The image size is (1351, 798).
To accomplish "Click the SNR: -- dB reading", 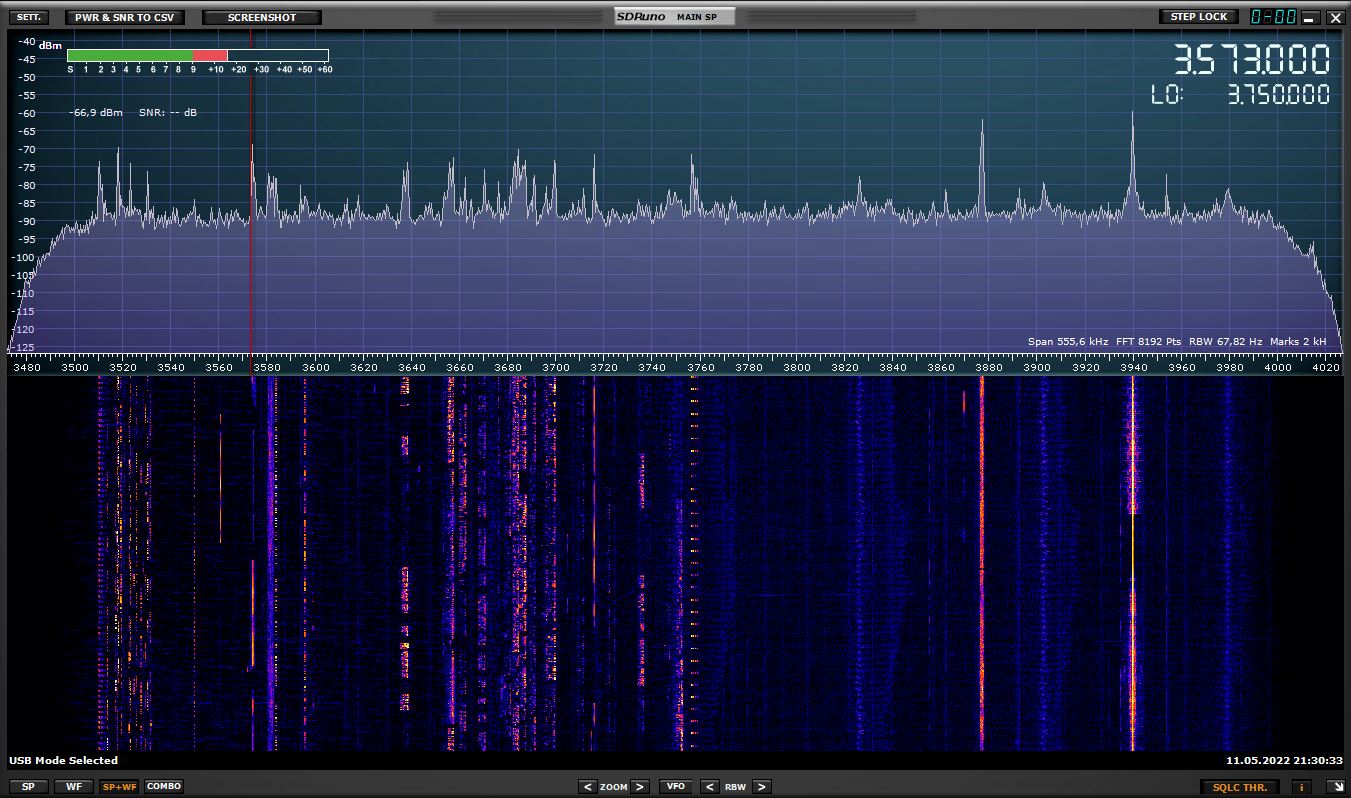I will [x=168, y=113].
